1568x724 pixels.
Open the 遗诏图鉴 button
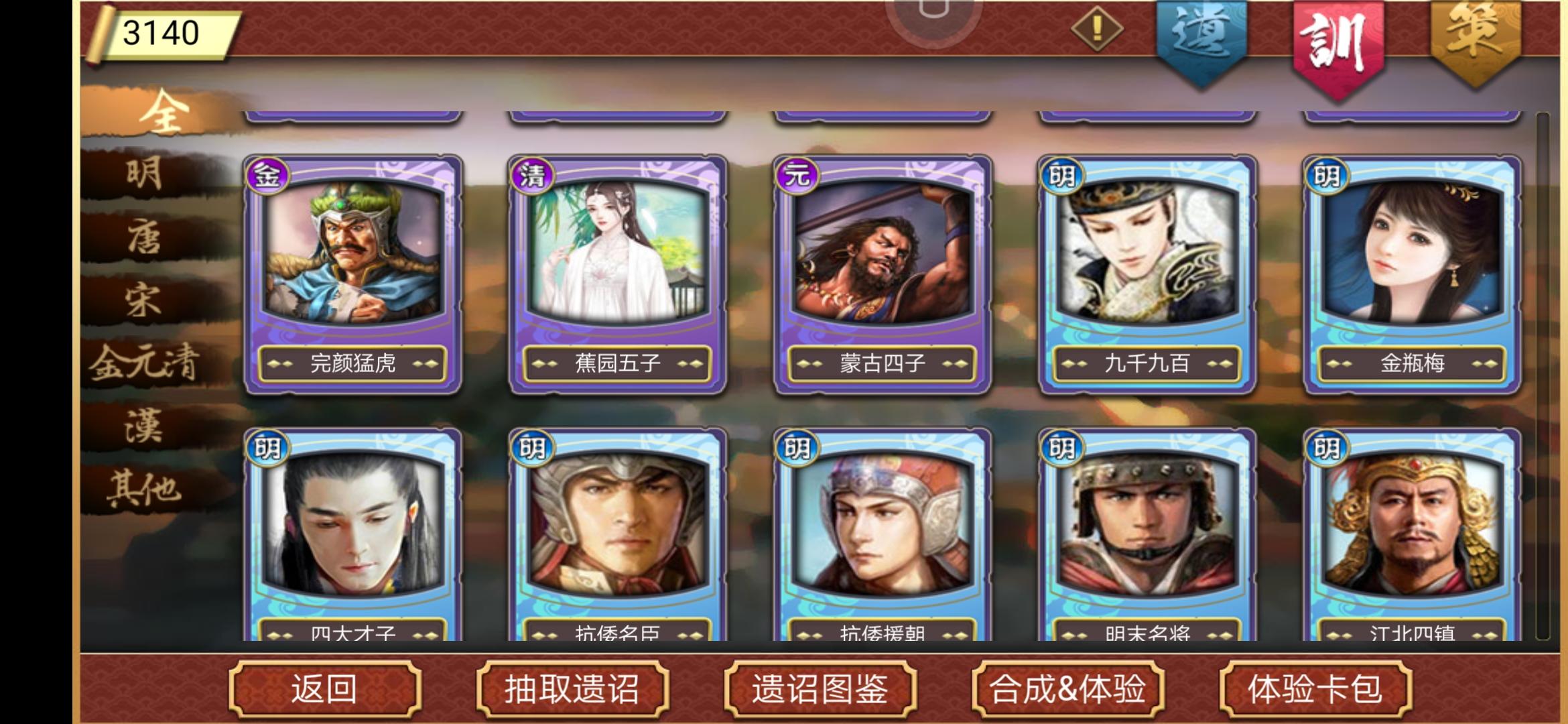[x=820, y=689]
